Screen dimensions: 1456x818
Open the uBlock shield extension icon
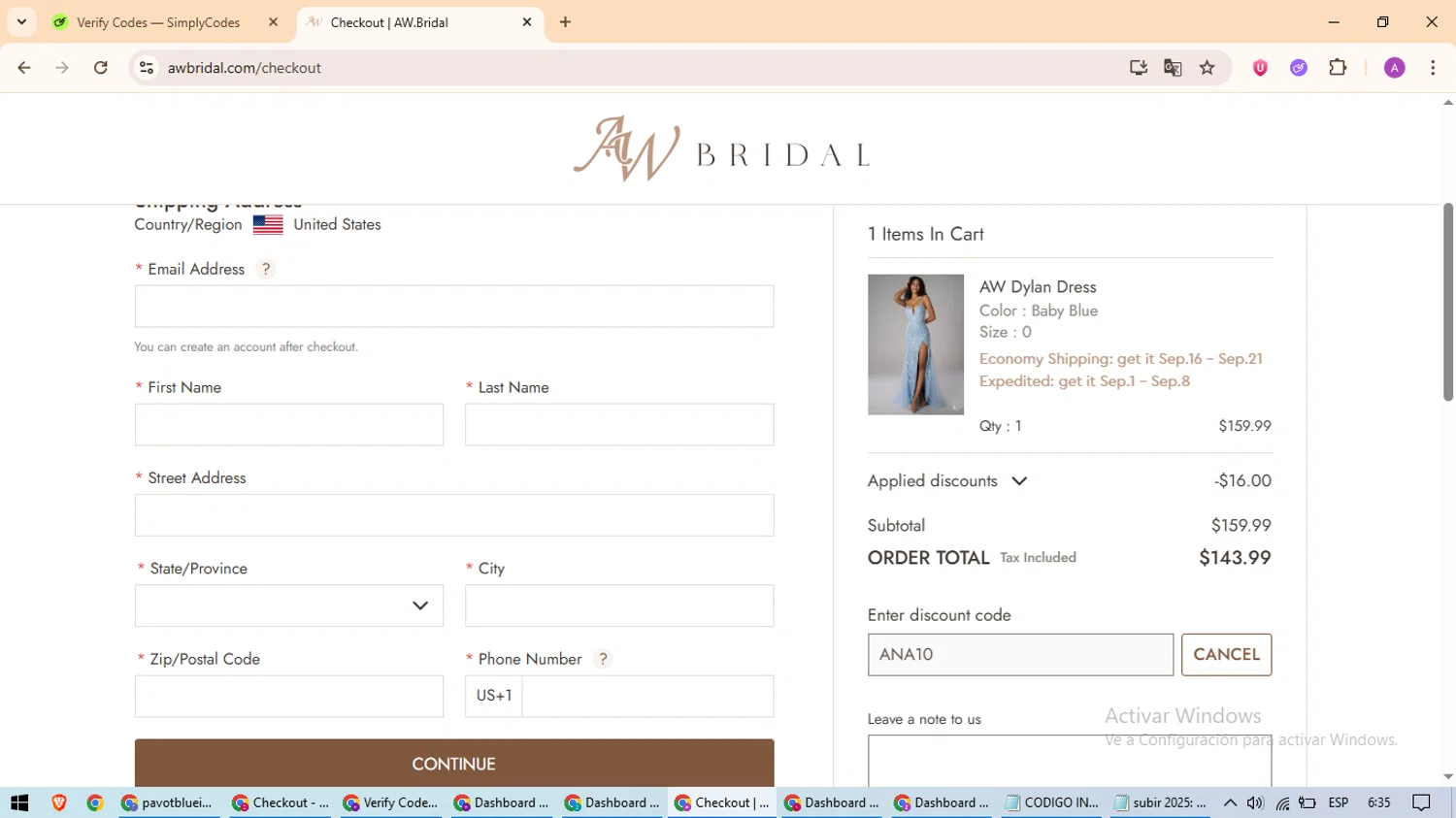click(x=1260, y=68)
